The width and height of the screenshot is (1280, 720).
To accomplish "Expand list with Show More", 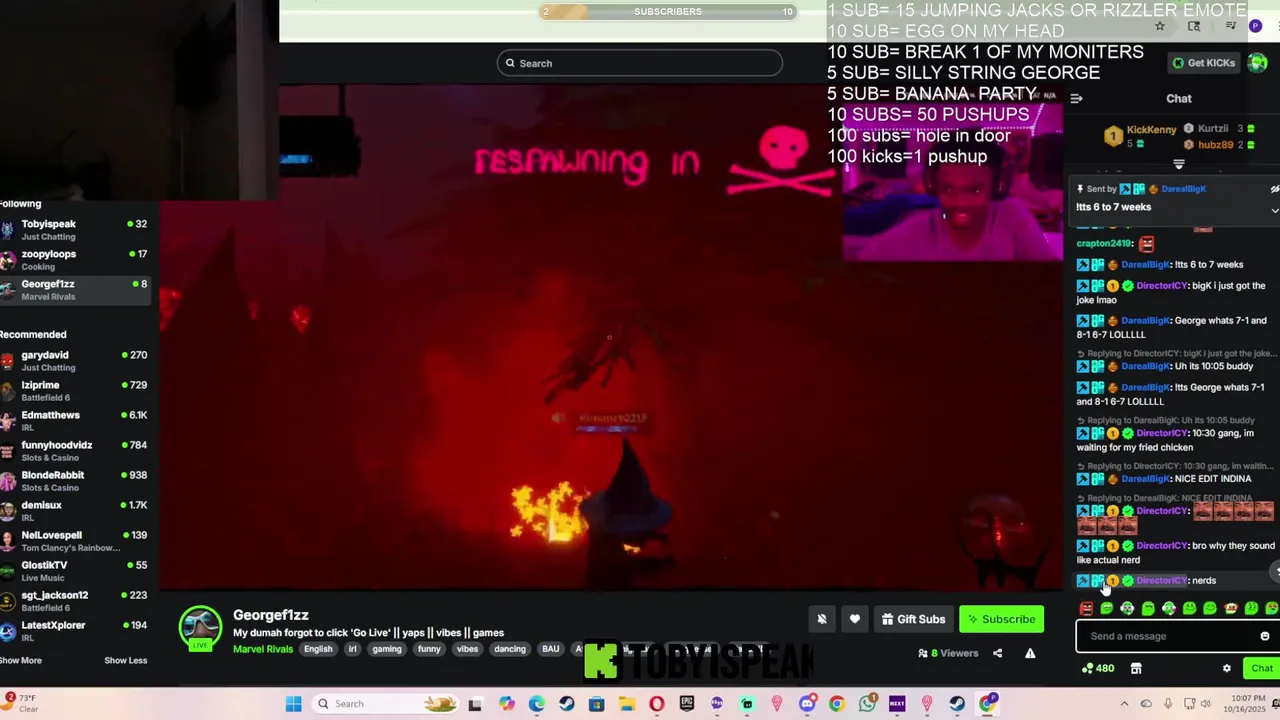I will coord(21,660).
